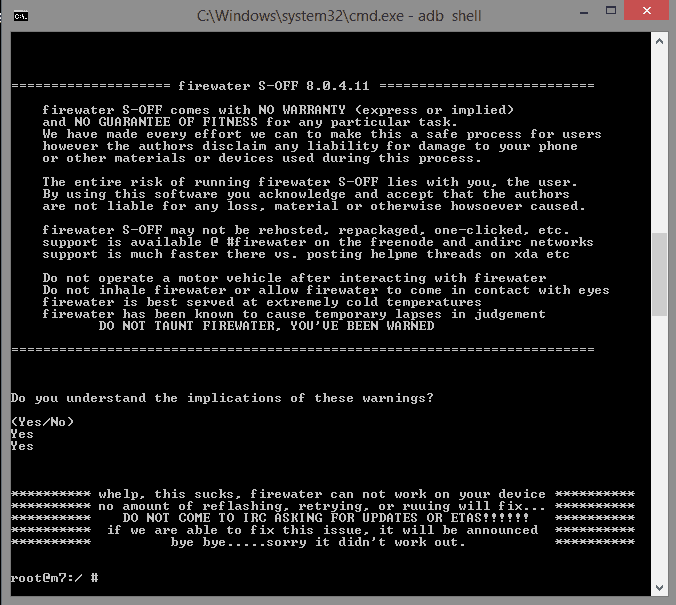This screenshot has height=605, width=676.
Task: Click the scrollbar up arrow
Action: pos(659,42)
